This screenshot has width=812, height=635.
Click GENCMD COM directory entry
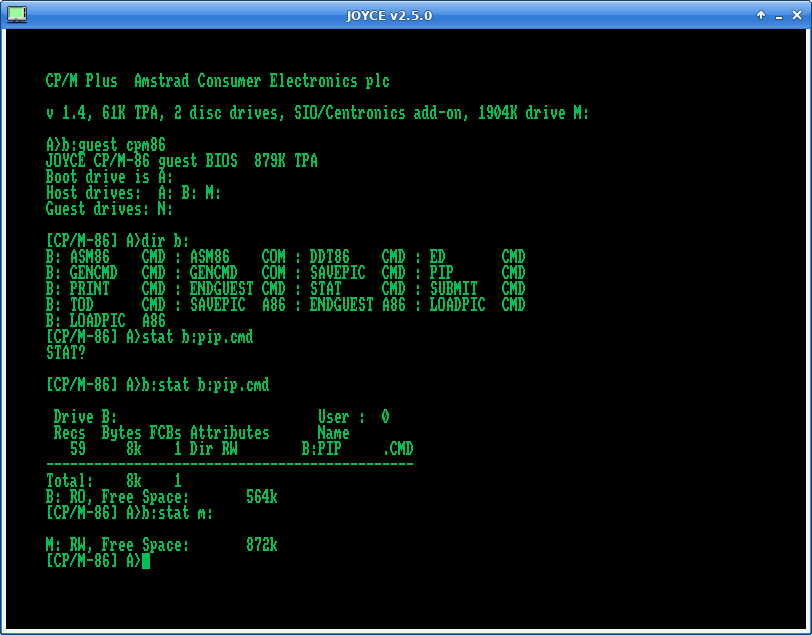click(x=238, y=273)
